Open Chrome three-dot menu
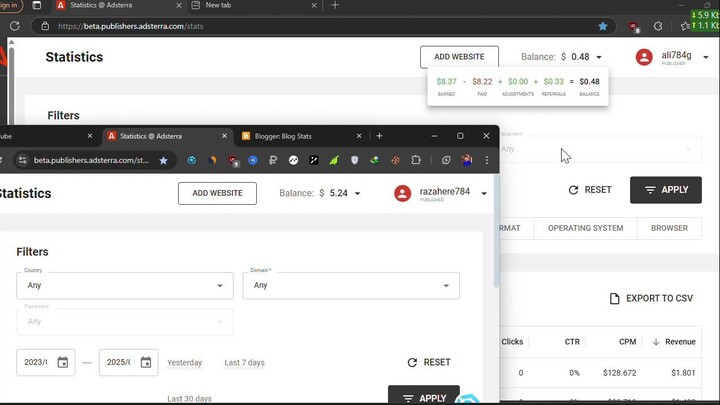 click(487, 160)
